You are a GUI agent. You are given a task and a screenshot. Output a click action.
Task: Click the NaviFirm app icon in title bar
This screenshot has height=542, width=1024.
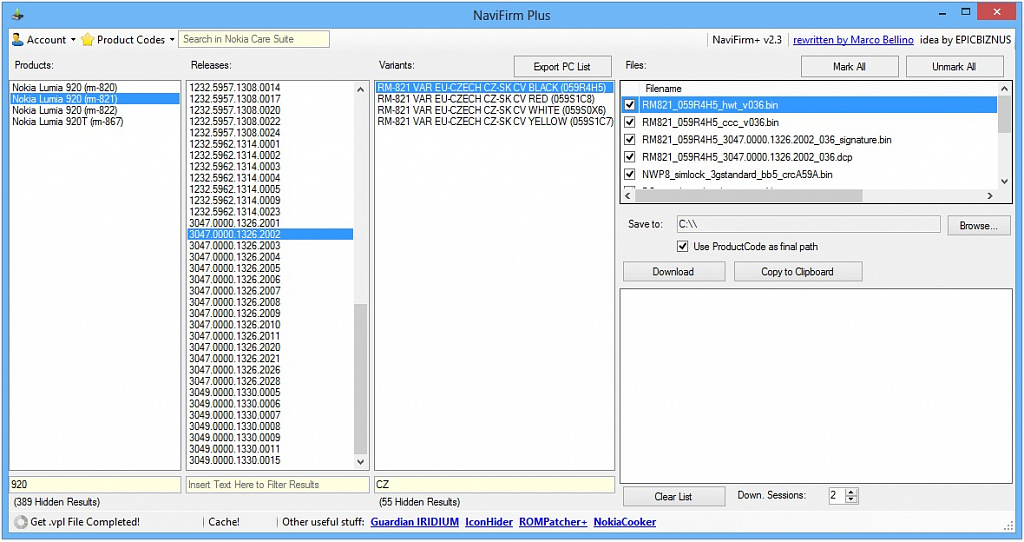pyautogui.click(x=18, y=14)
